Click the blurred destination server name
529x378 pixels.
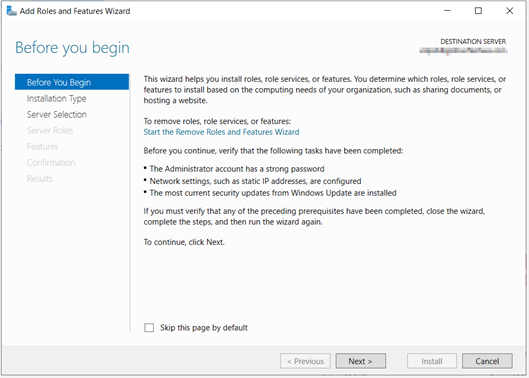coord(463,51)
